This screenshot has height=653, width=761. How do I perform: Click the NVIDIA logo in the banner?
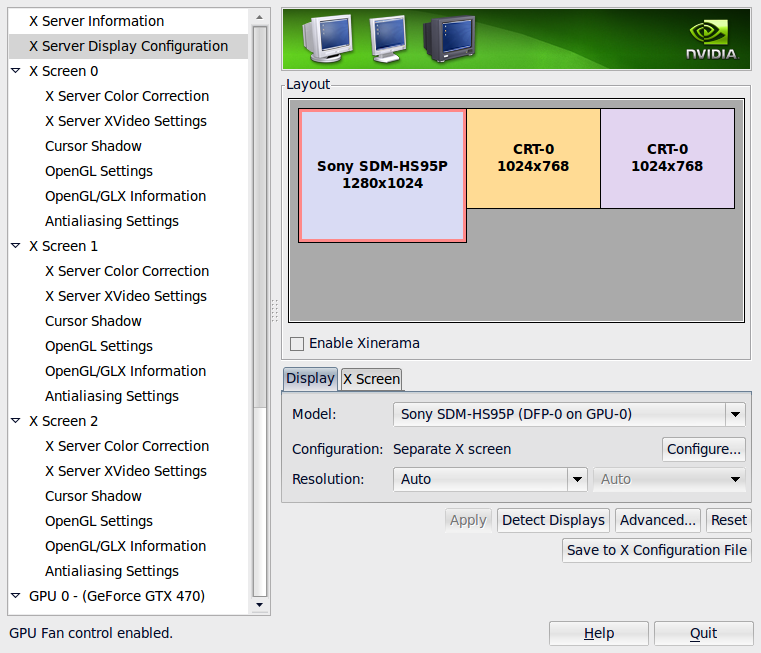[711, 40]
